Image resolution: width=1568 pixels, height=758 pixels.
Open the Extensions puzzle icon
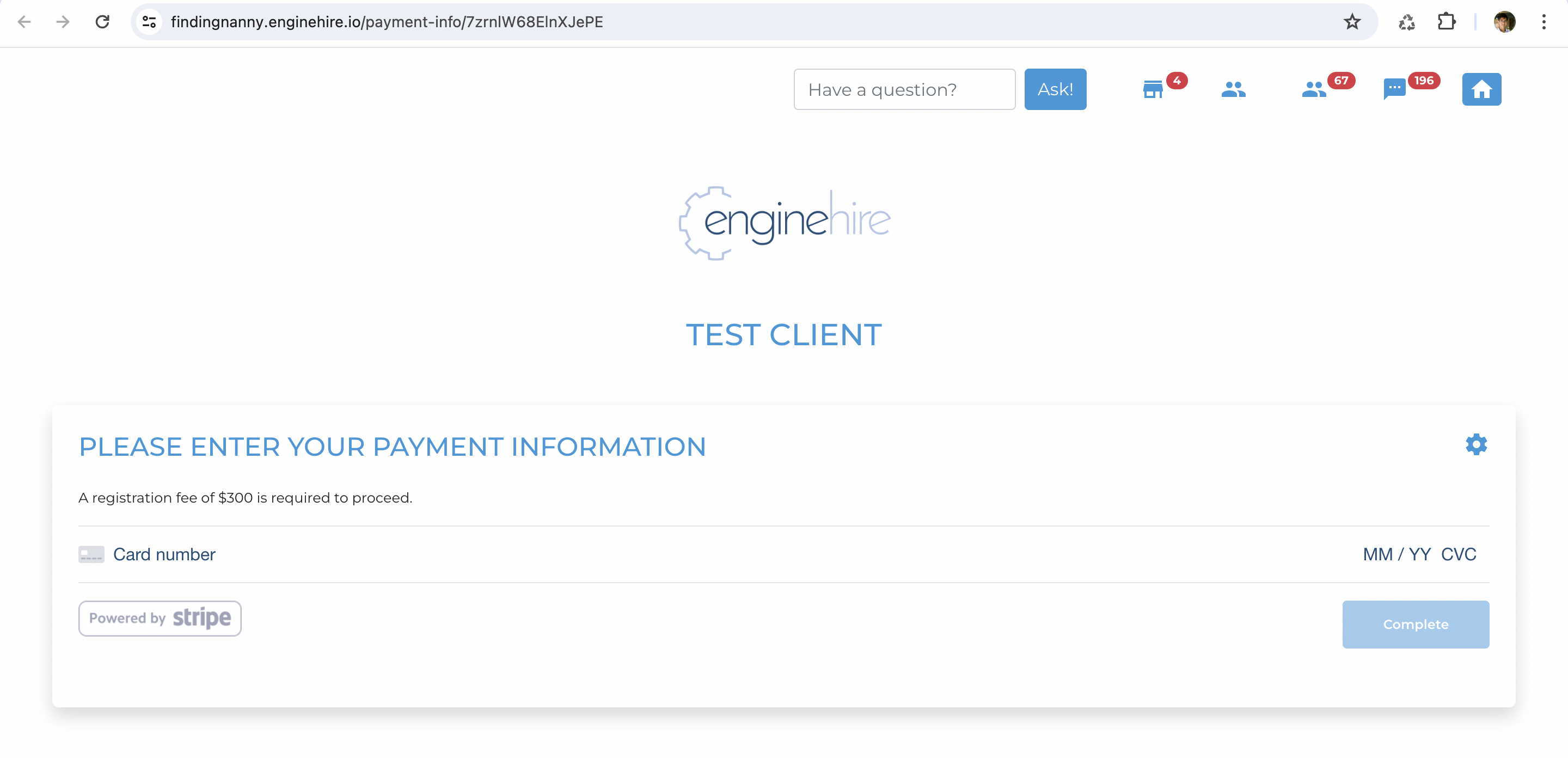coord(1446,22)
